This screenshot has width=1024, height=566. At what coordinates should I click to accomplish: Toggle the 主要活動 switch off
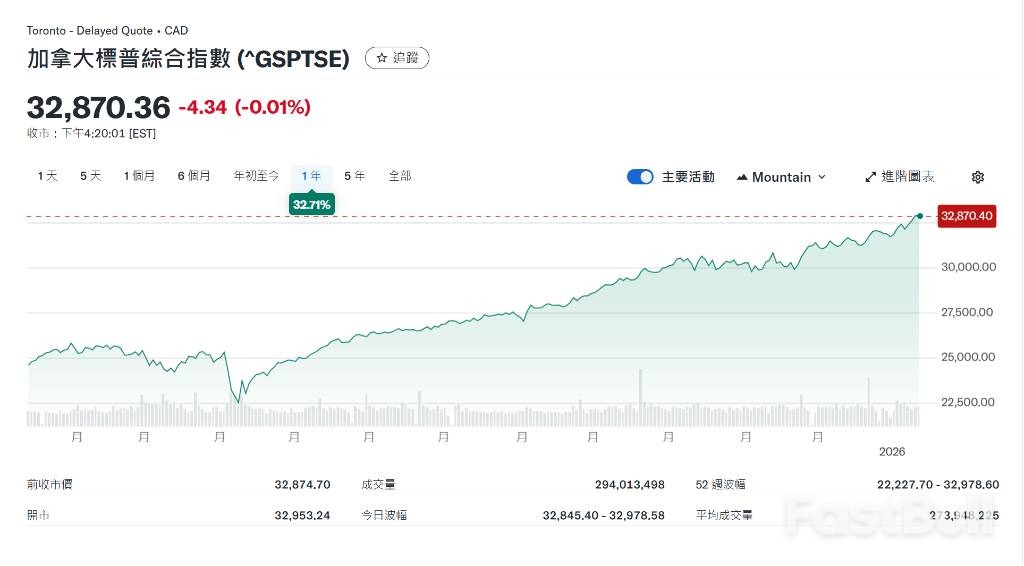[x=640, y=177]
